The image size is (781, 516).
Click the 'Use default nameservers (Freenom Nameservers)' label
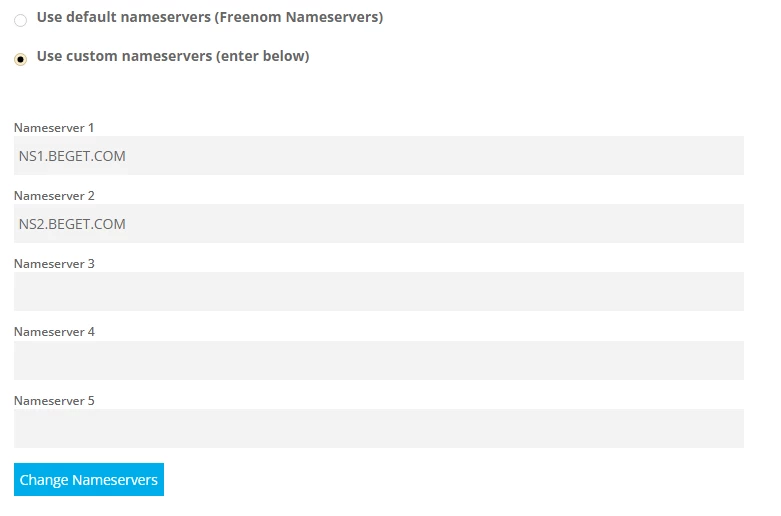click(210, 17)
